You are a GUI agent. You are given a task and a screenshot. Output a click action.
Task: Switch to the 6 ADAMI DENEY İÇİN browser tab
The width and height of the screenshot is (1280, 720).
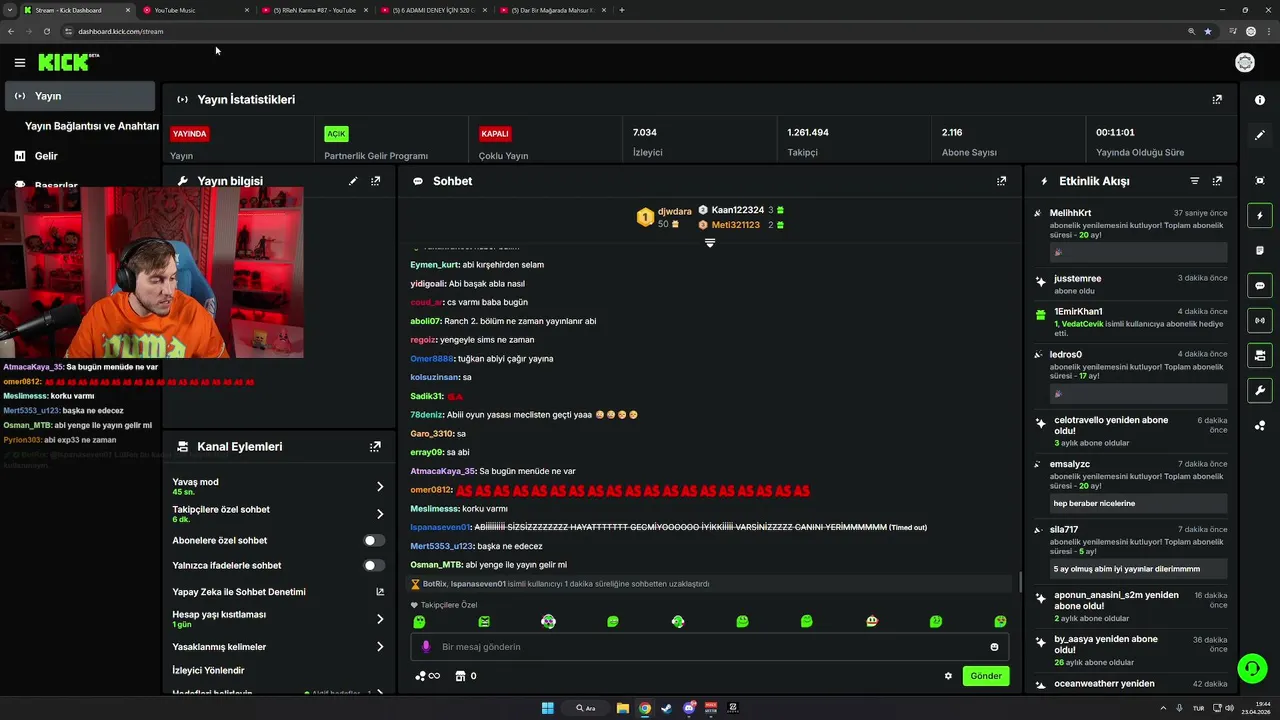click(x=433, y=10)
